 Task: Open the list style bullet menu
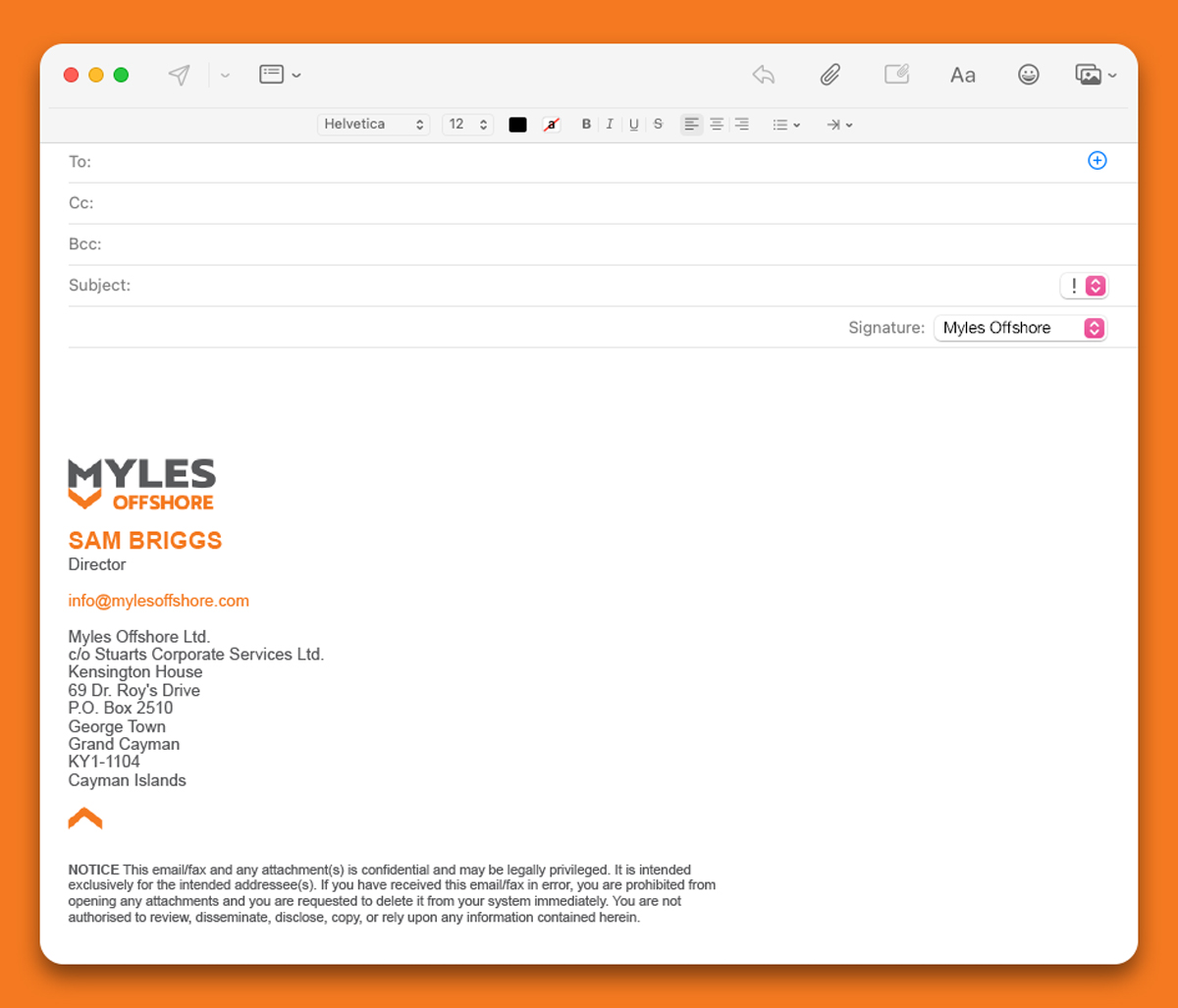pyautogui.click(x=785, y=125)
